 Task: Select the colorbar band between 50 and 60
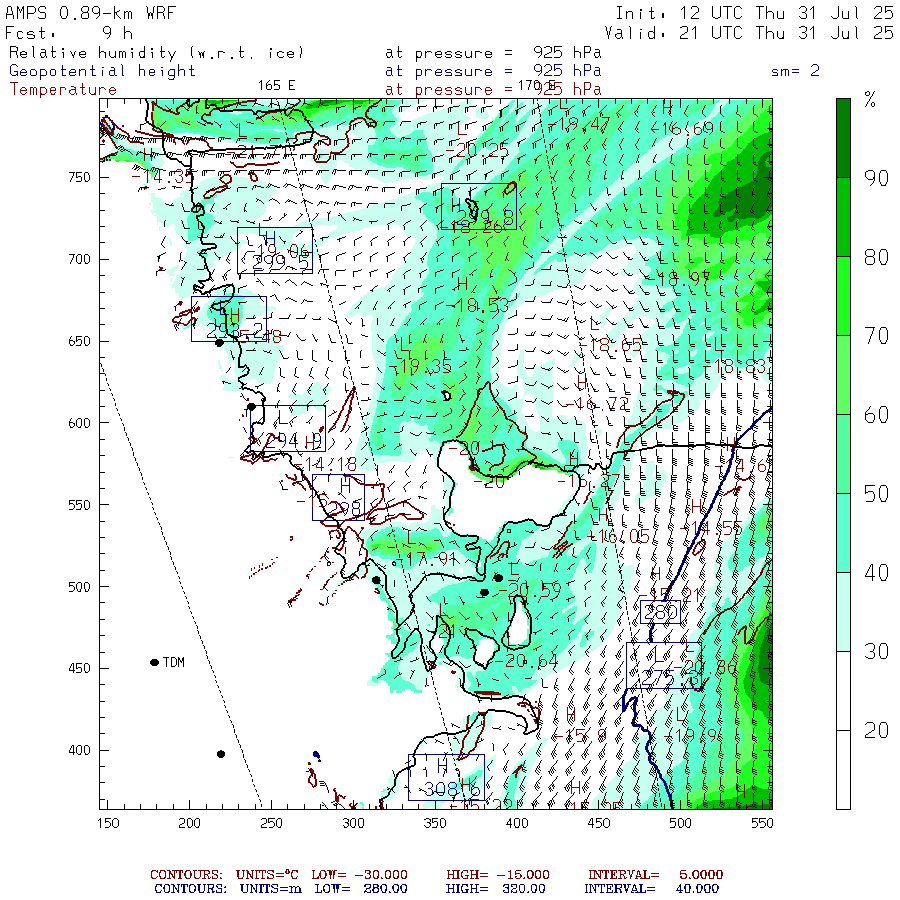tap(843, 454)
